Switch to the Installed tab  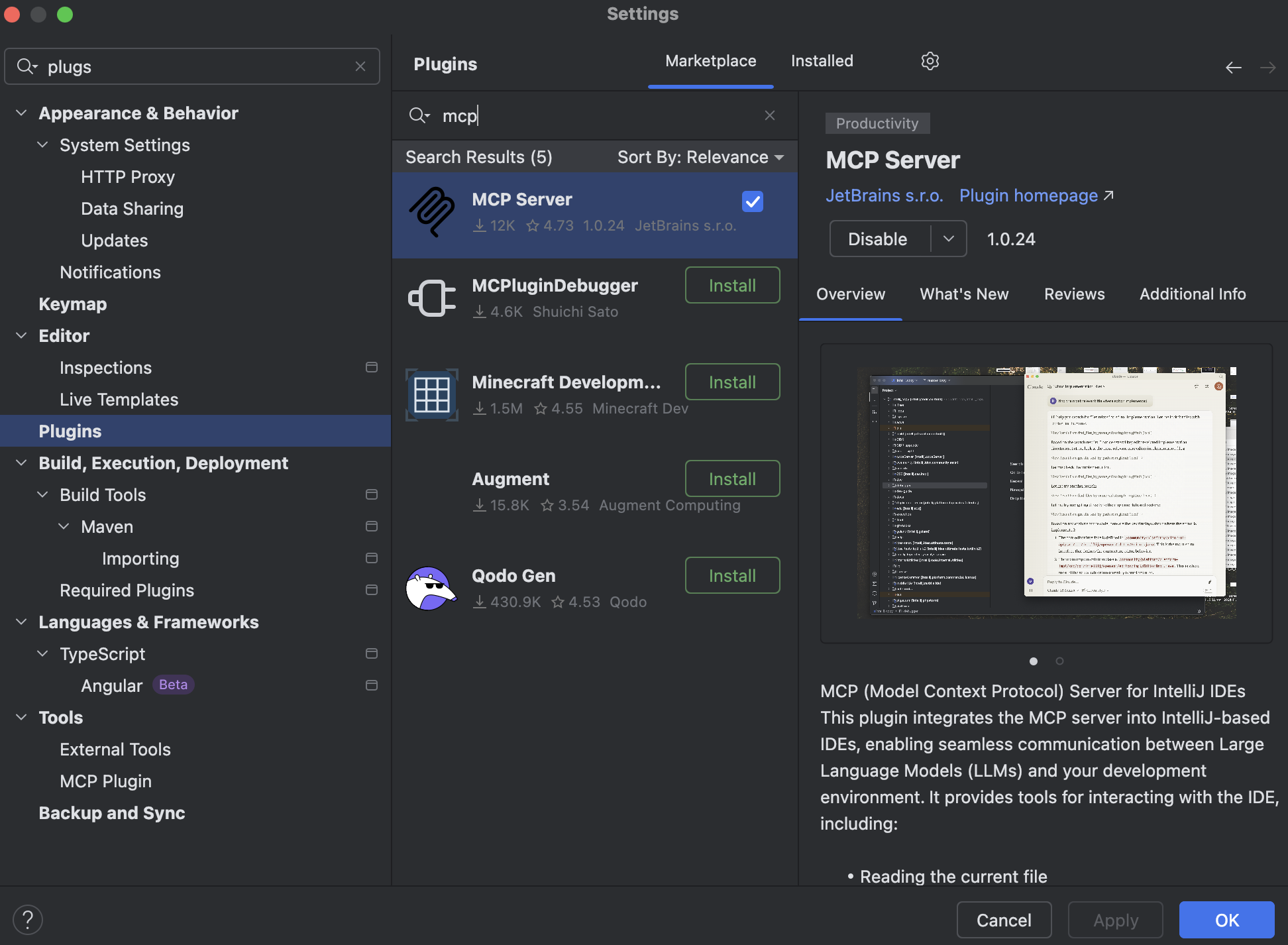coord(822,61)
